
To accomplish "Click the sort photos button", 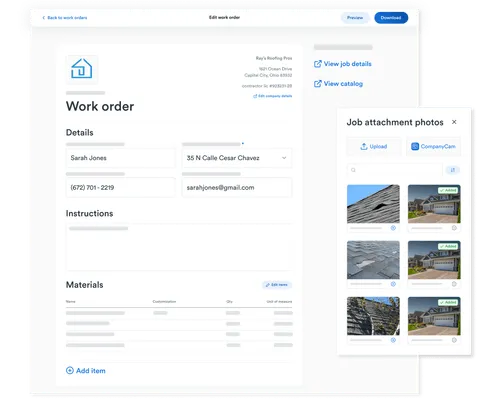I will (x=453, y=170).
